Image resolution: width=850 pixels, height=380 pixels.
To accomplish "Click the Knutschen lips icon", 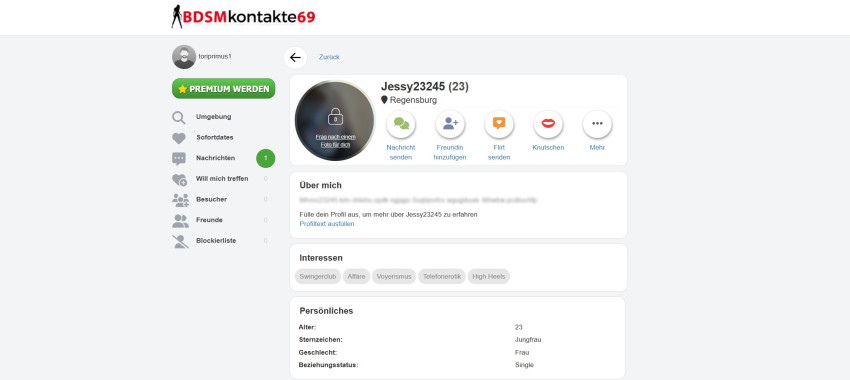I will (548, 124).
